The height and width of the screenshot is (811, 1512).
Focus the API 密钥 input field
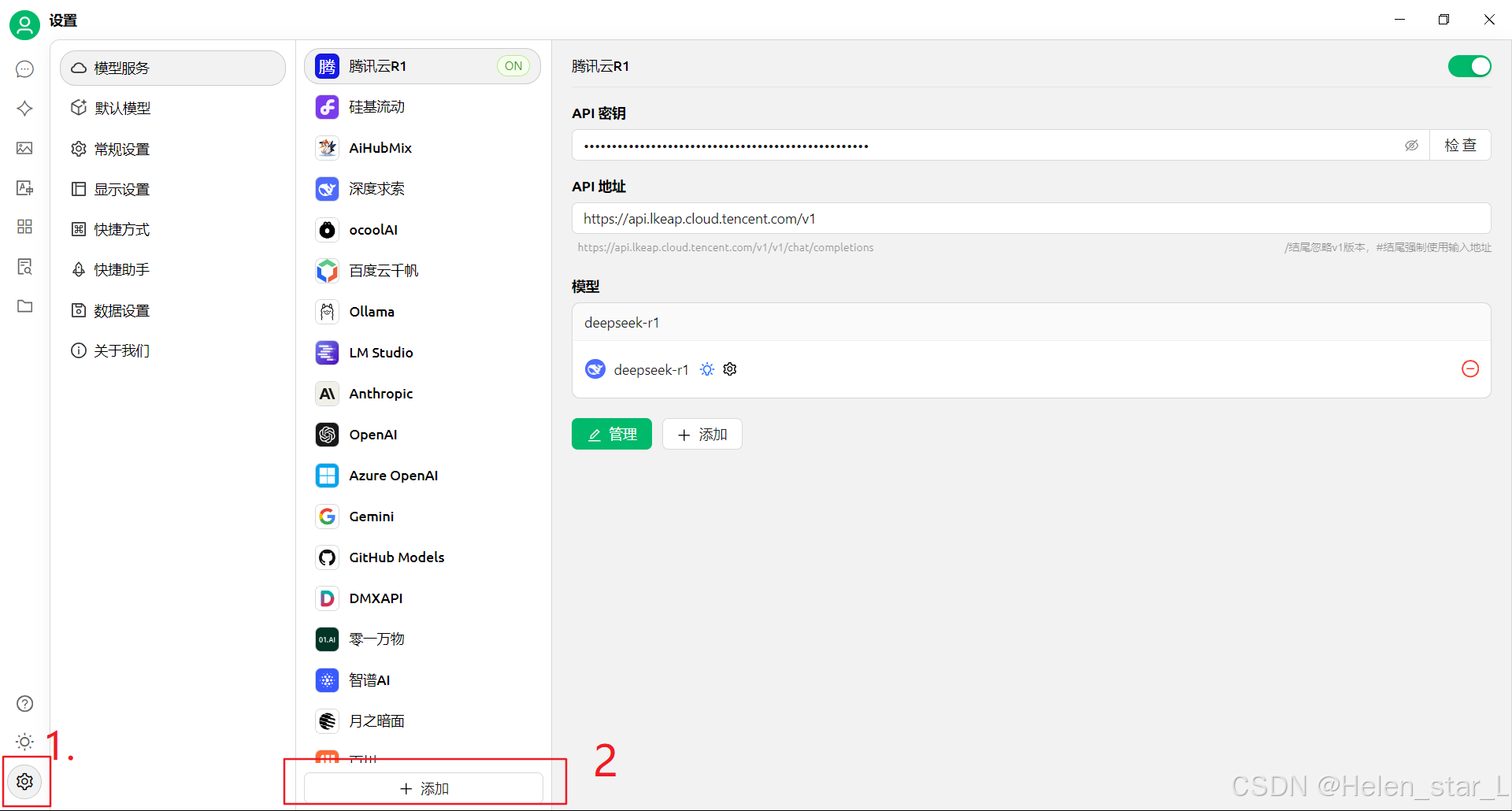pyautogui.click(x=1000, y=145)
